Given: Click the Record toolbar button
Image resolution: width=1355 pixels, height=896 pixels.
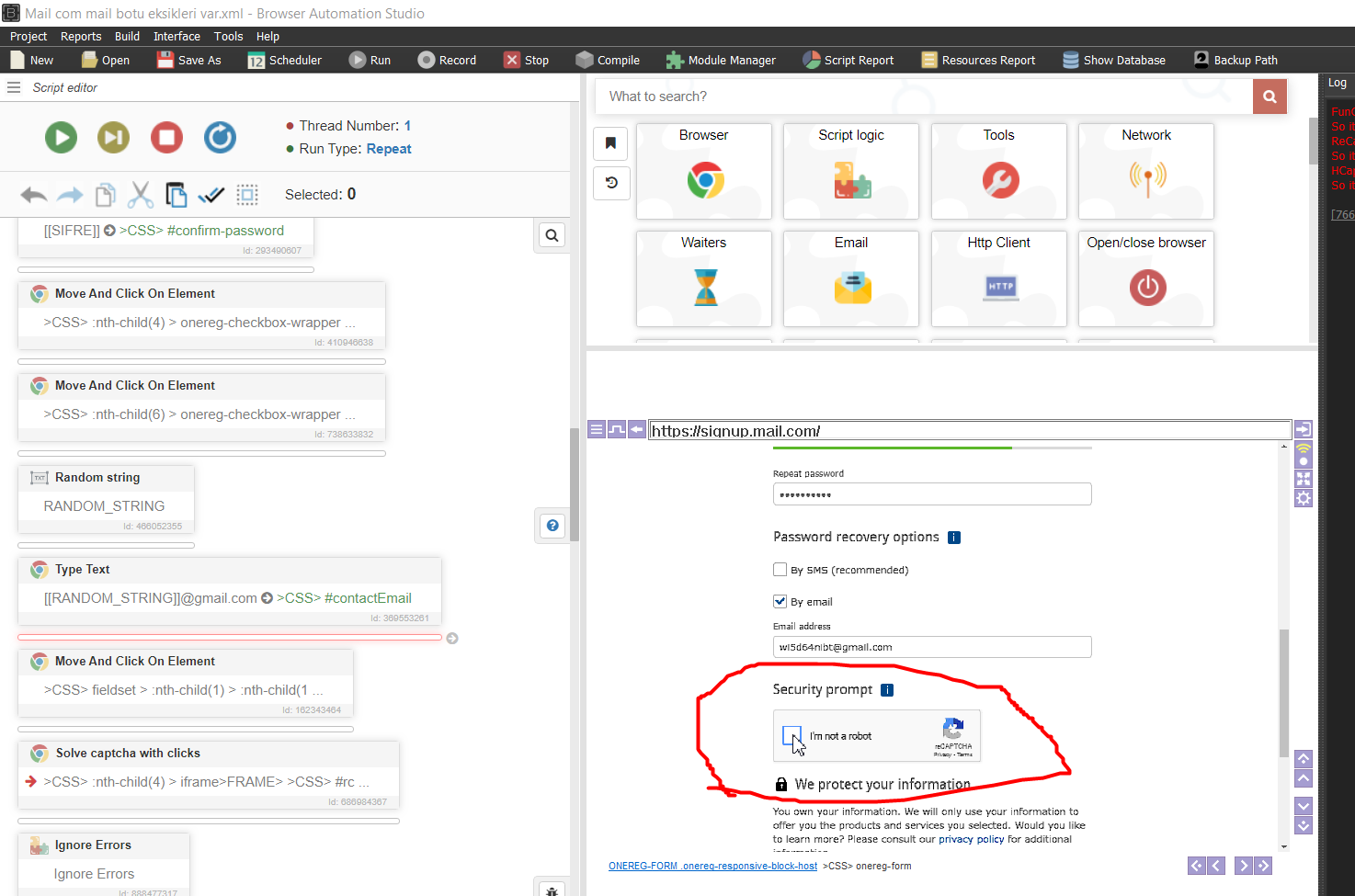Looking at the screenshot, I should tap(447, 60).
